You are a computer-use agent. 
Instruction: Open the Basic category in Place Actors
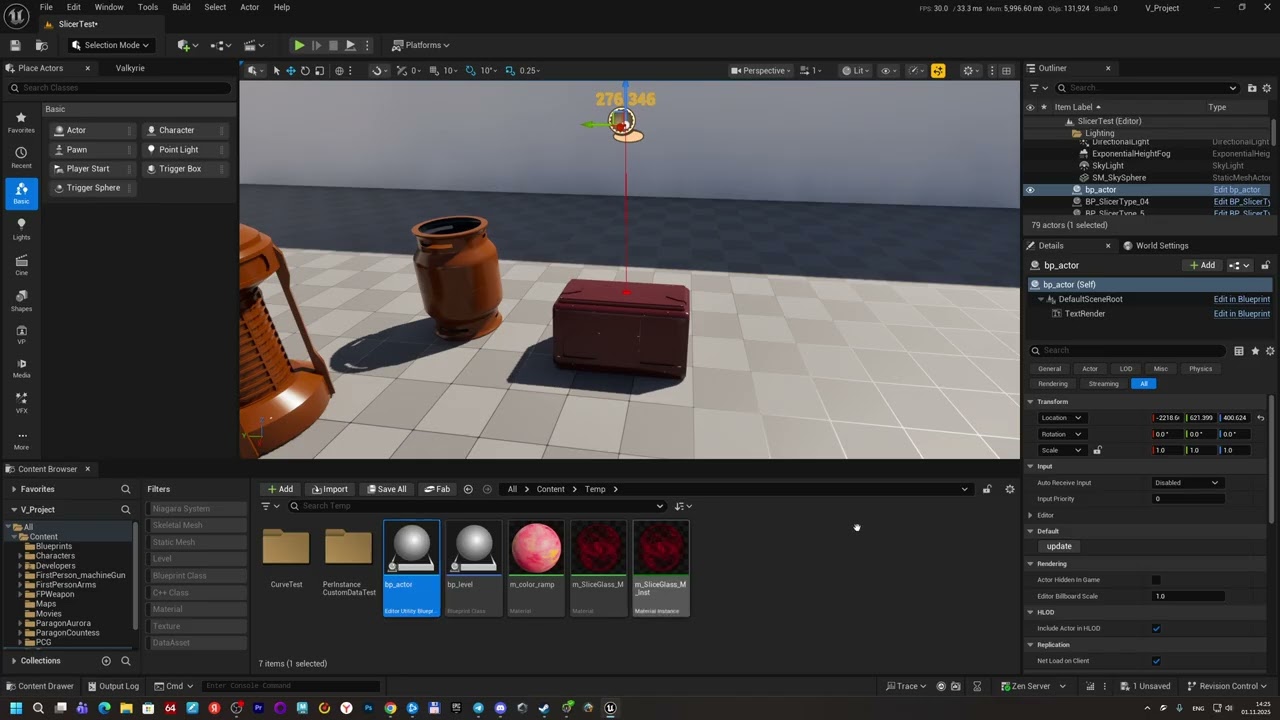point(21,193)
